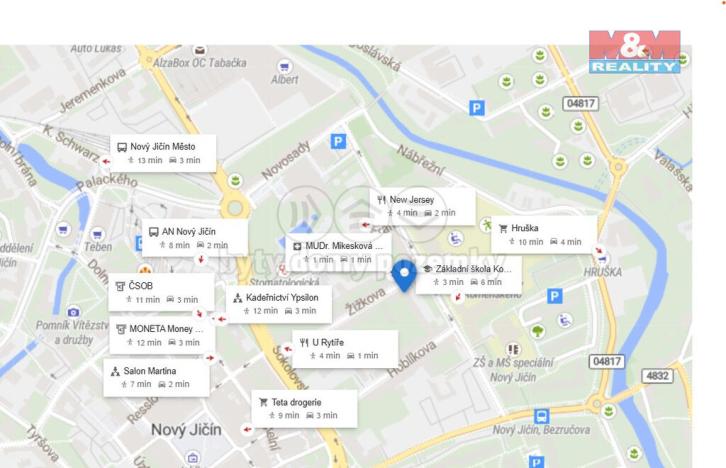Select the Kadeřnictví Ypsilon card
726x468 pixels.
tap(279, 304)
